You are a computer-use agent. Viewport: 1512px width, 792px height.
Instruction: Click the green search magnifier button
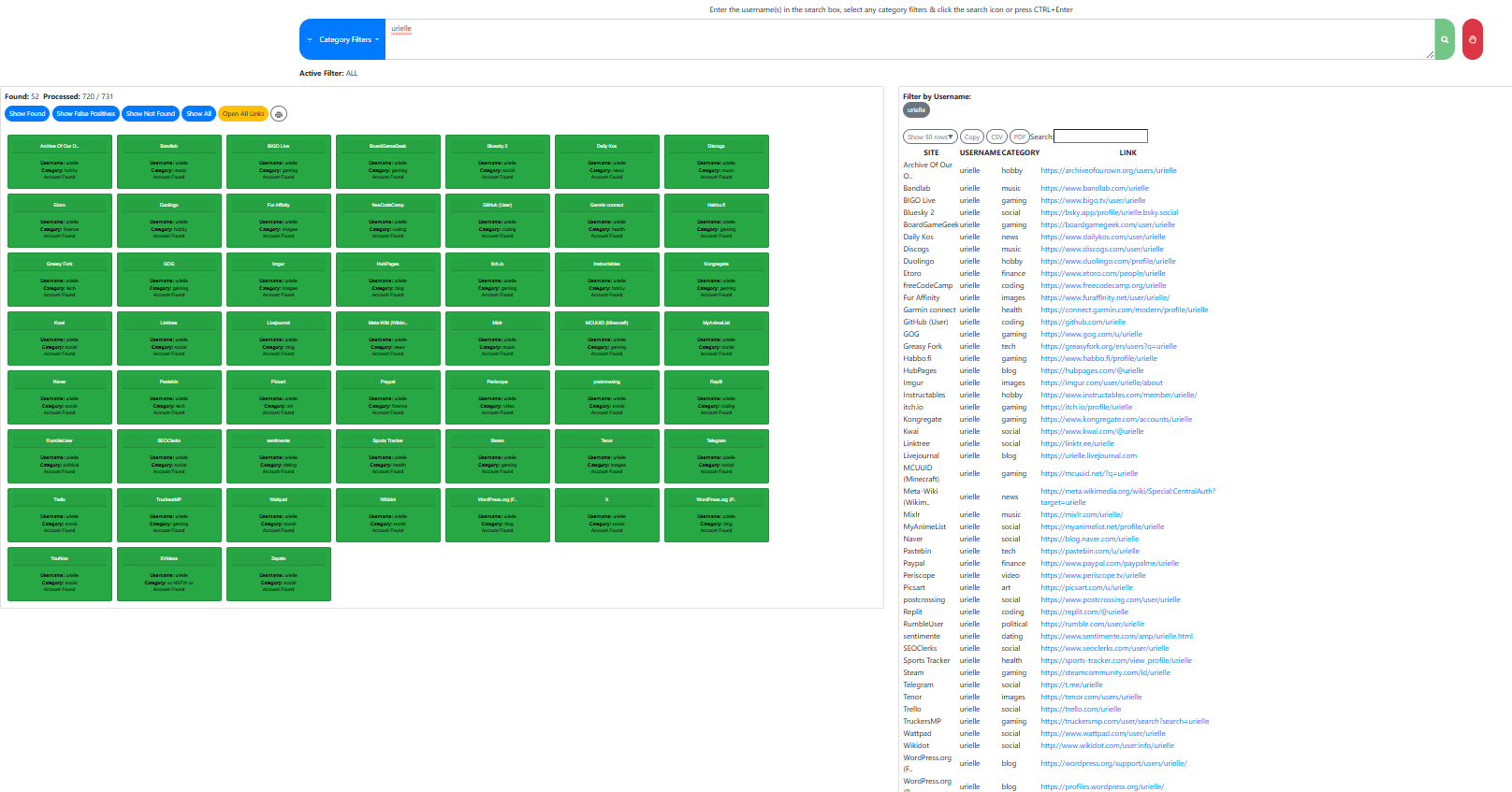[x=1444, y=39]
